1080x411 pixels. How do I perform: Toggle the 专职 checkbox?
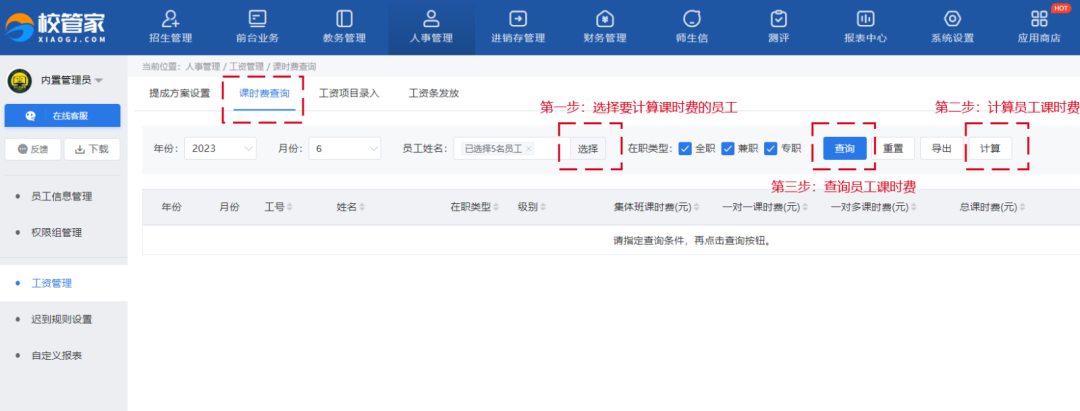pos(771,148)
